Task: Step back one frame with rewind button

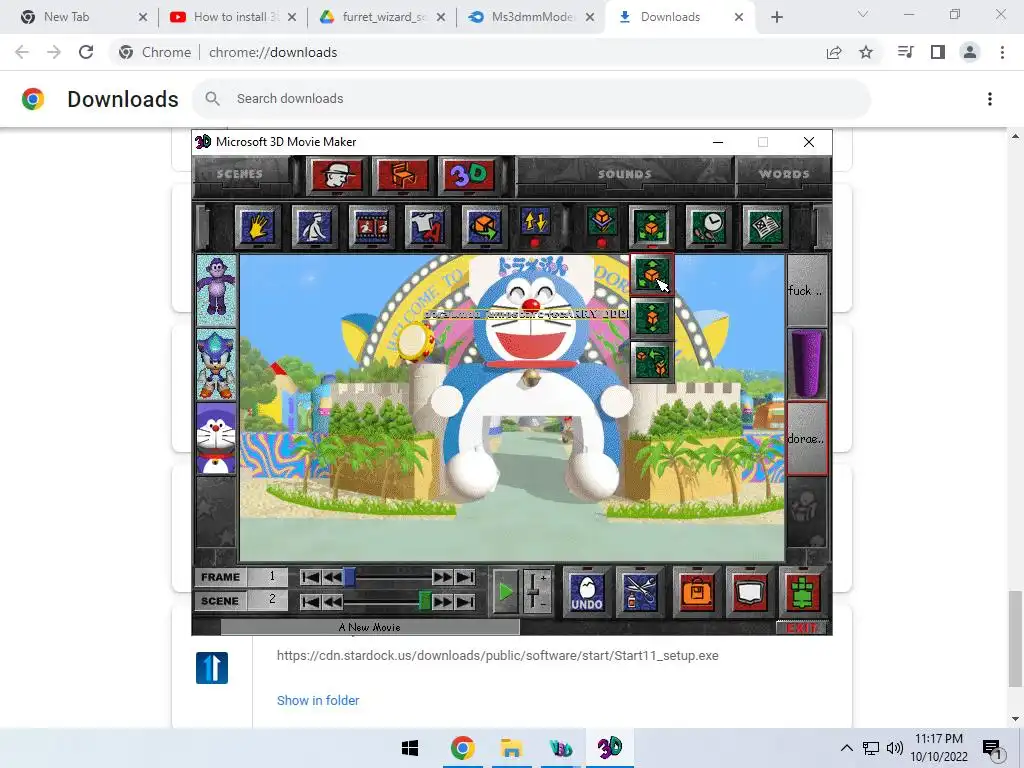Action: pyautogui.click(x=332, y=577)
